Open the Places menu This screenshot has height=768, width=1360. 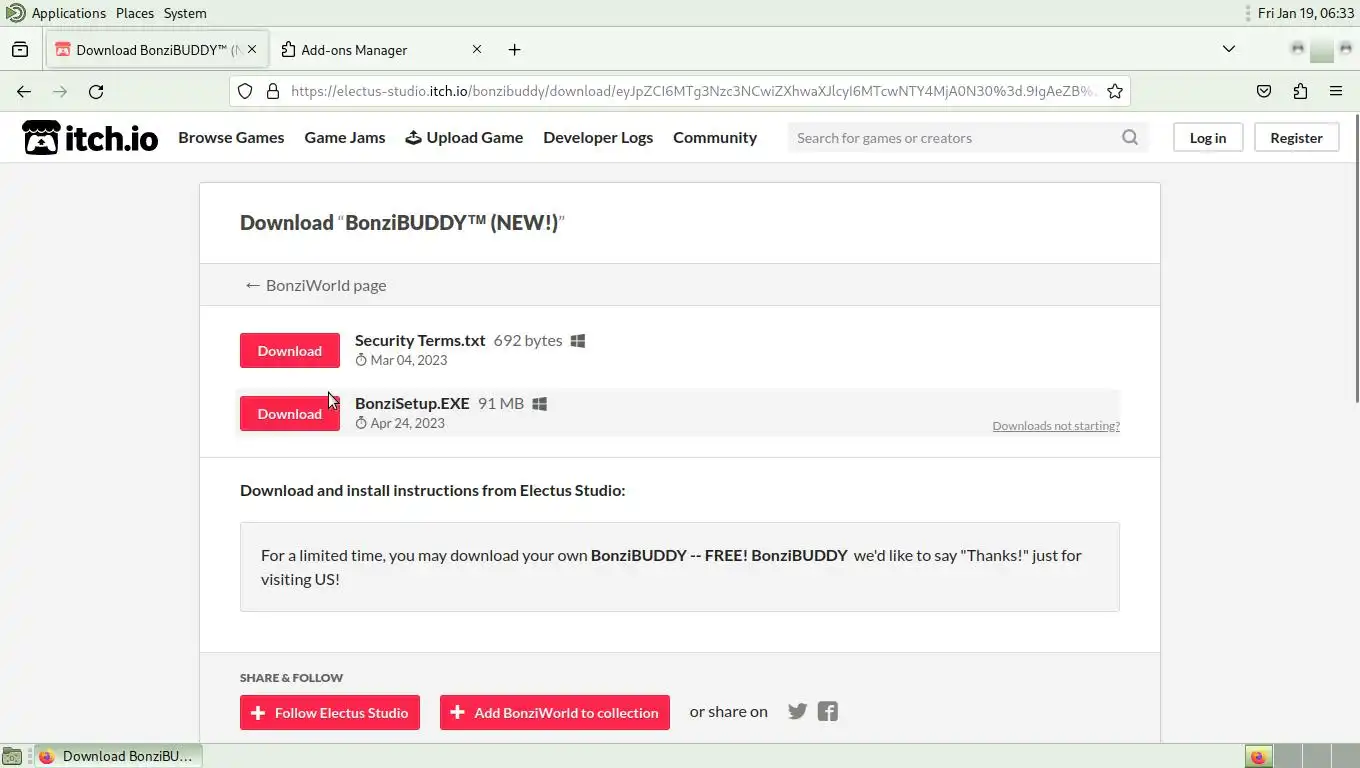tap(135, 13)
